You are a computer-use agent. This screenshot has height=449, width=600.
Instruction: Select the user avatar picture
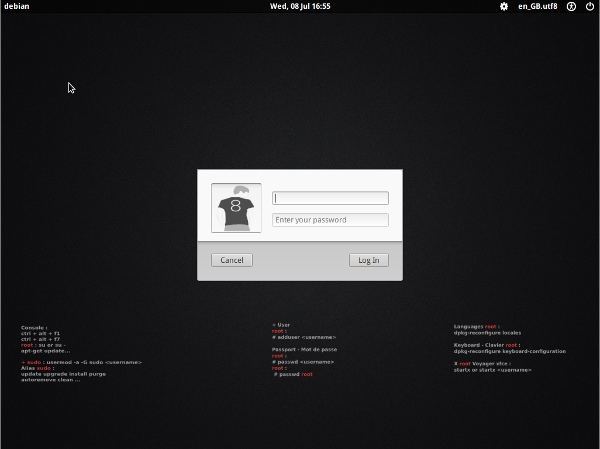click(237, 208)
